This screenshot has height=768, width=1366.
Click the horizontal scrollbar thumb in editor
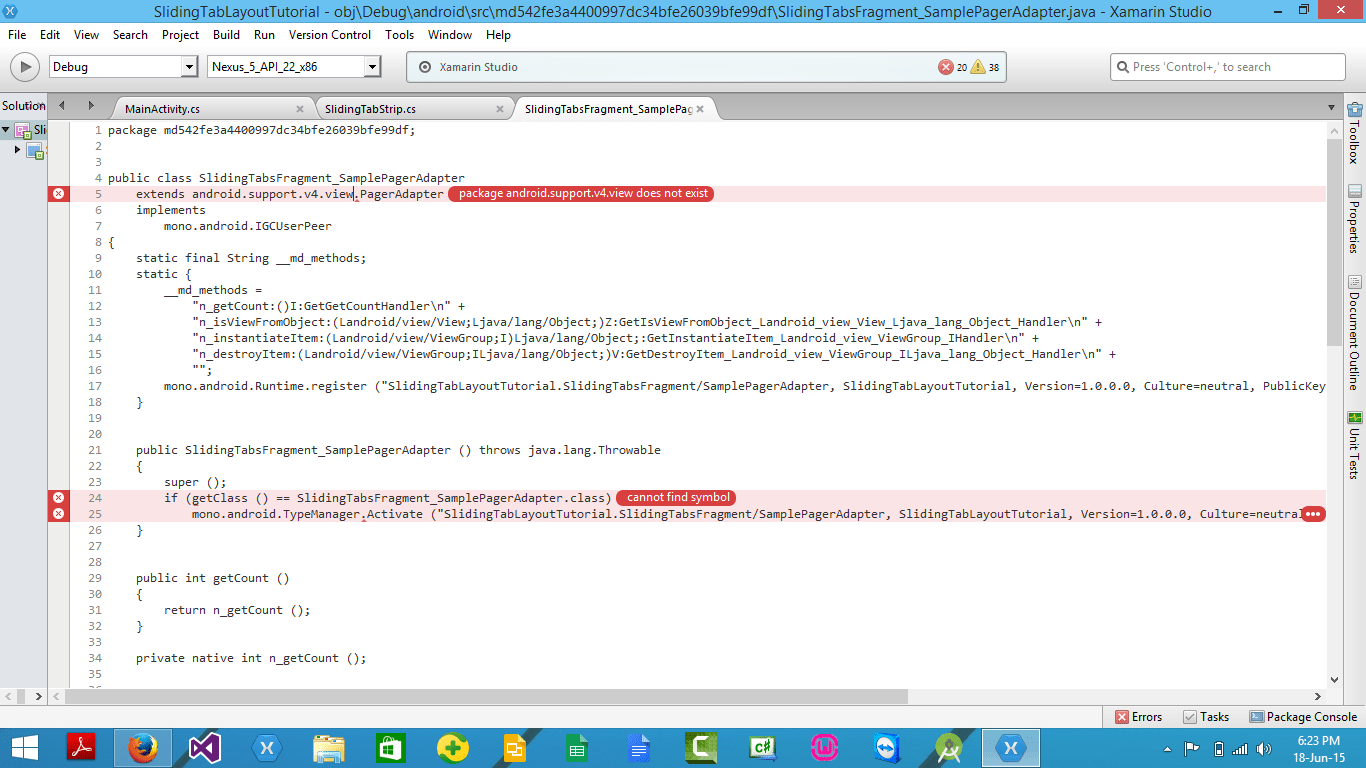[x=486, y=697]
